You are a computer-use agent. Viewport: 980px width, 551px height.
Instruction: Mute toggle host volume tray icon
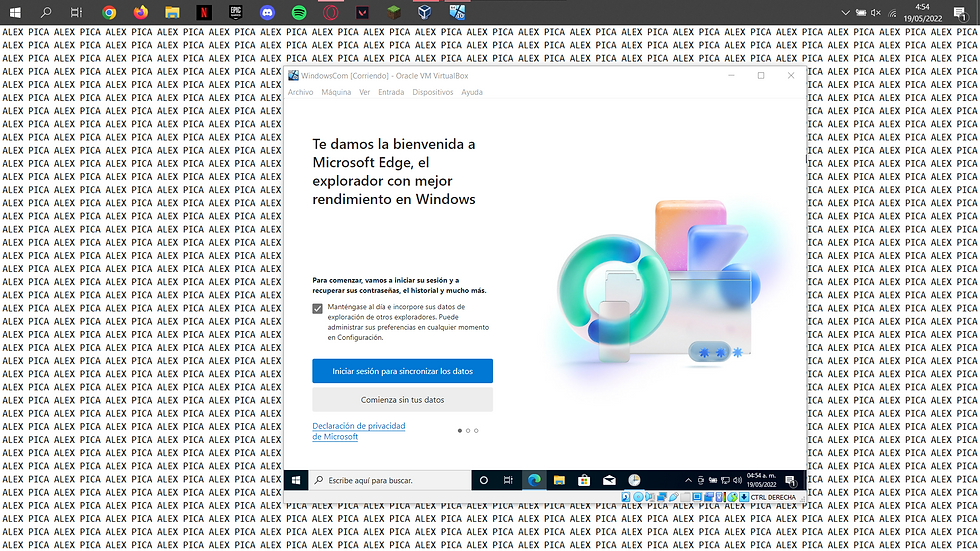pos(876,12)
